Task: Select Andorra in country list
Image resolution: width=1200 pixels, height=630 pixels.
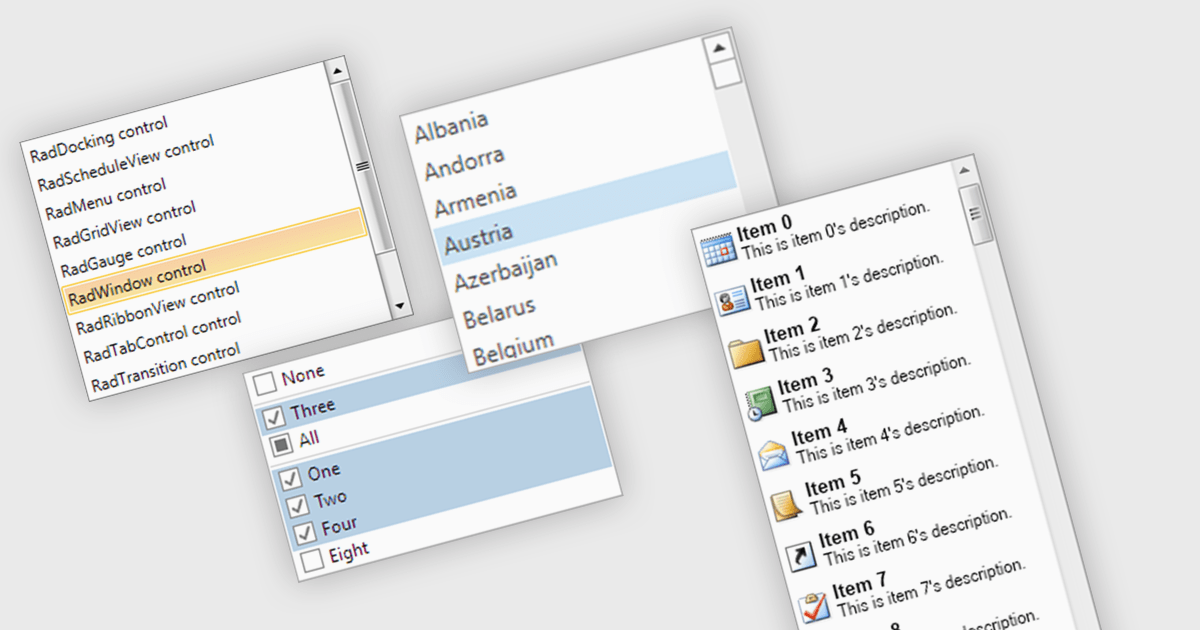Action: click(x=465, y=162)
